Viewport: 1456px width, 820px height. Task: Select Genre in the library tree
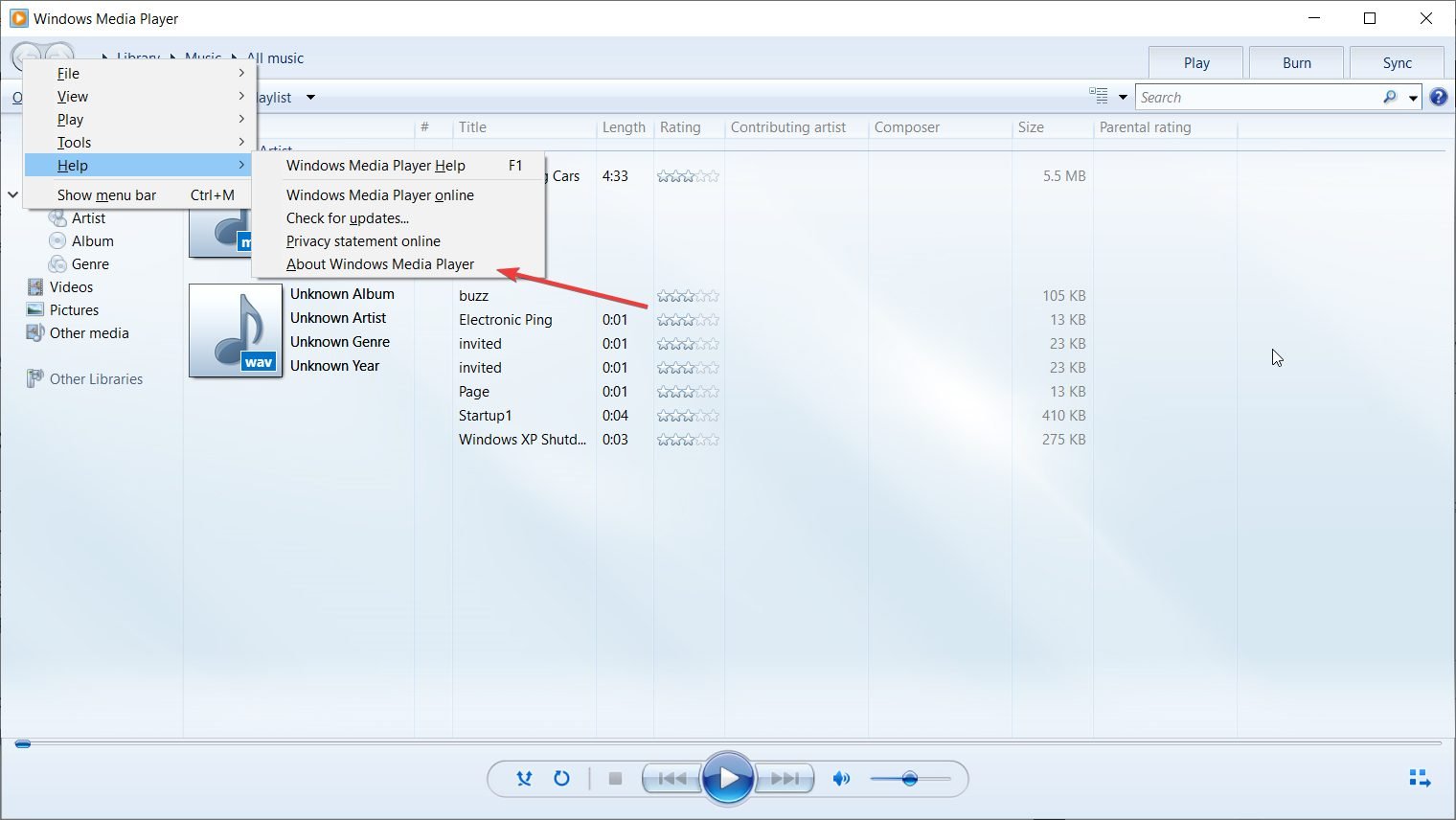(90, 264)
